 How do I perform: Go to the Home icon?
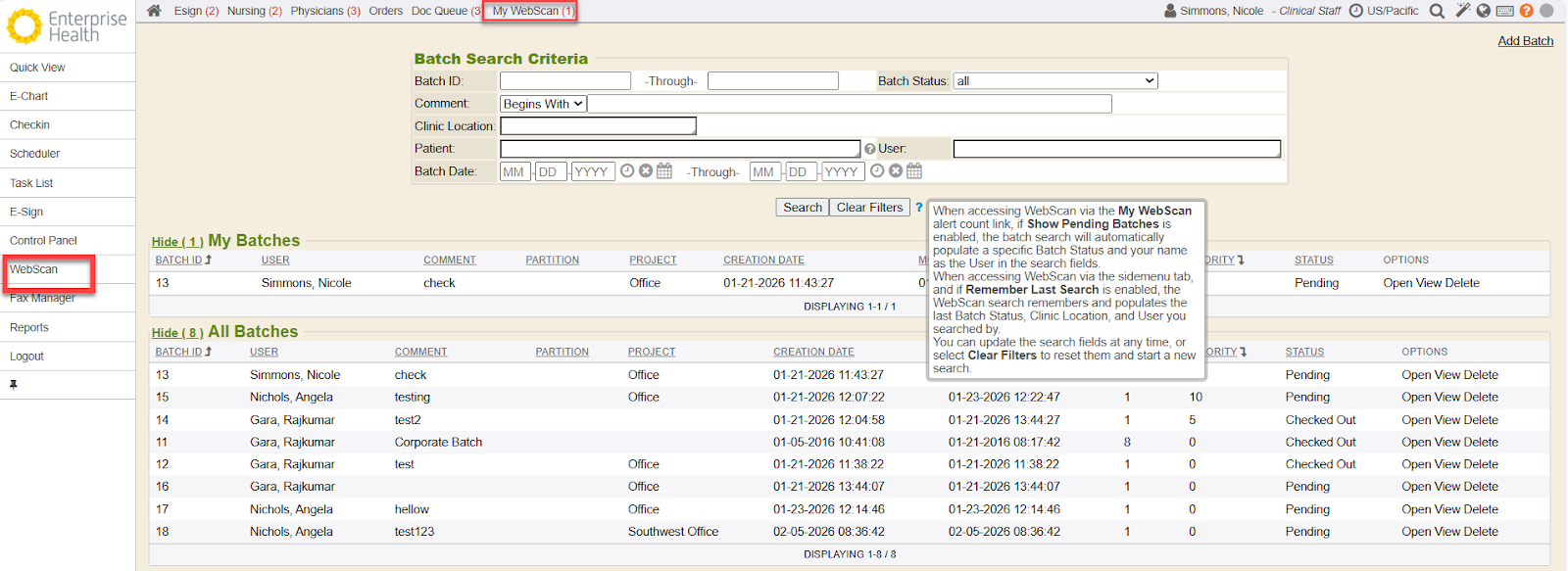click(x=154, y=11)
